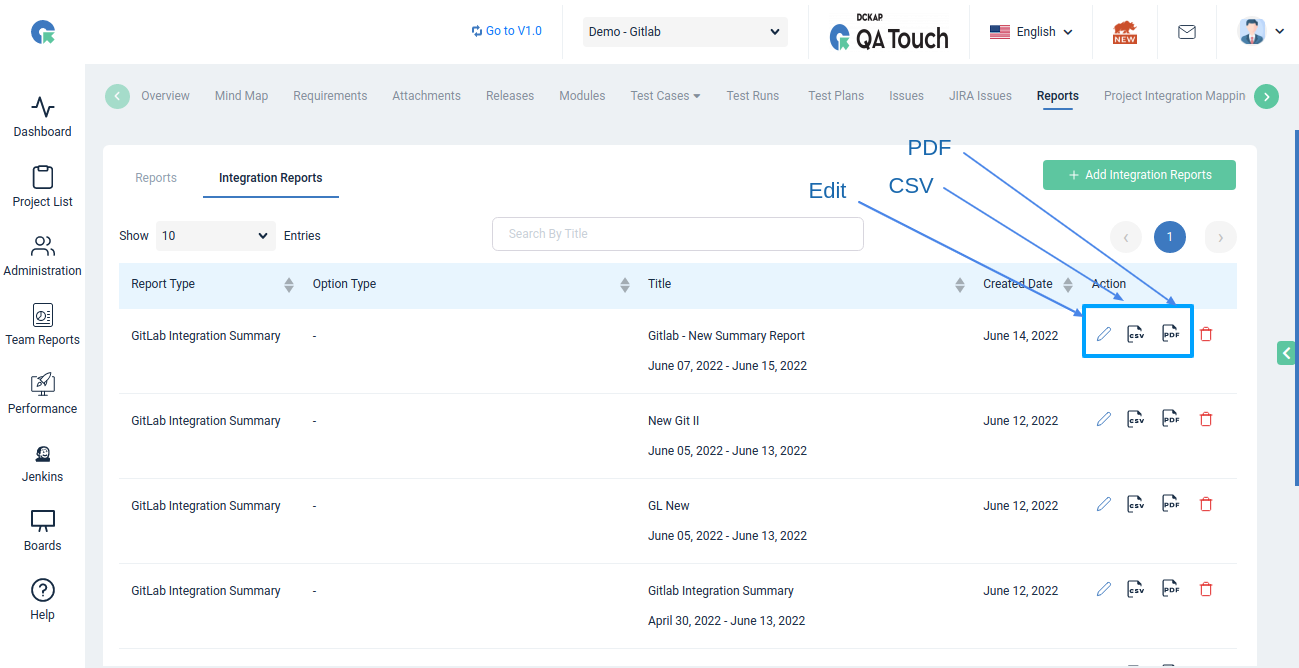Go to previous page of results
This screenshot has width=1299, height=668.
tap(1126, 237)
